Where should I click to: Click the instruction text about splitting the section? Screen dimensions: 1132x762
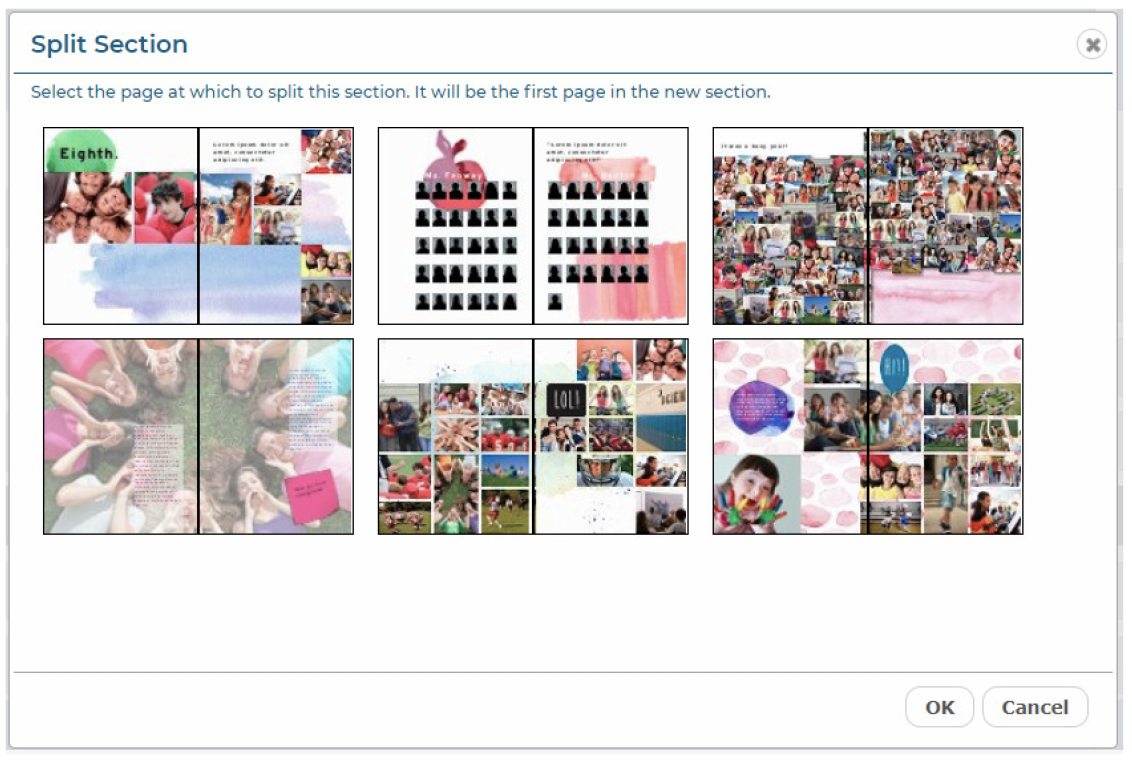400,92
